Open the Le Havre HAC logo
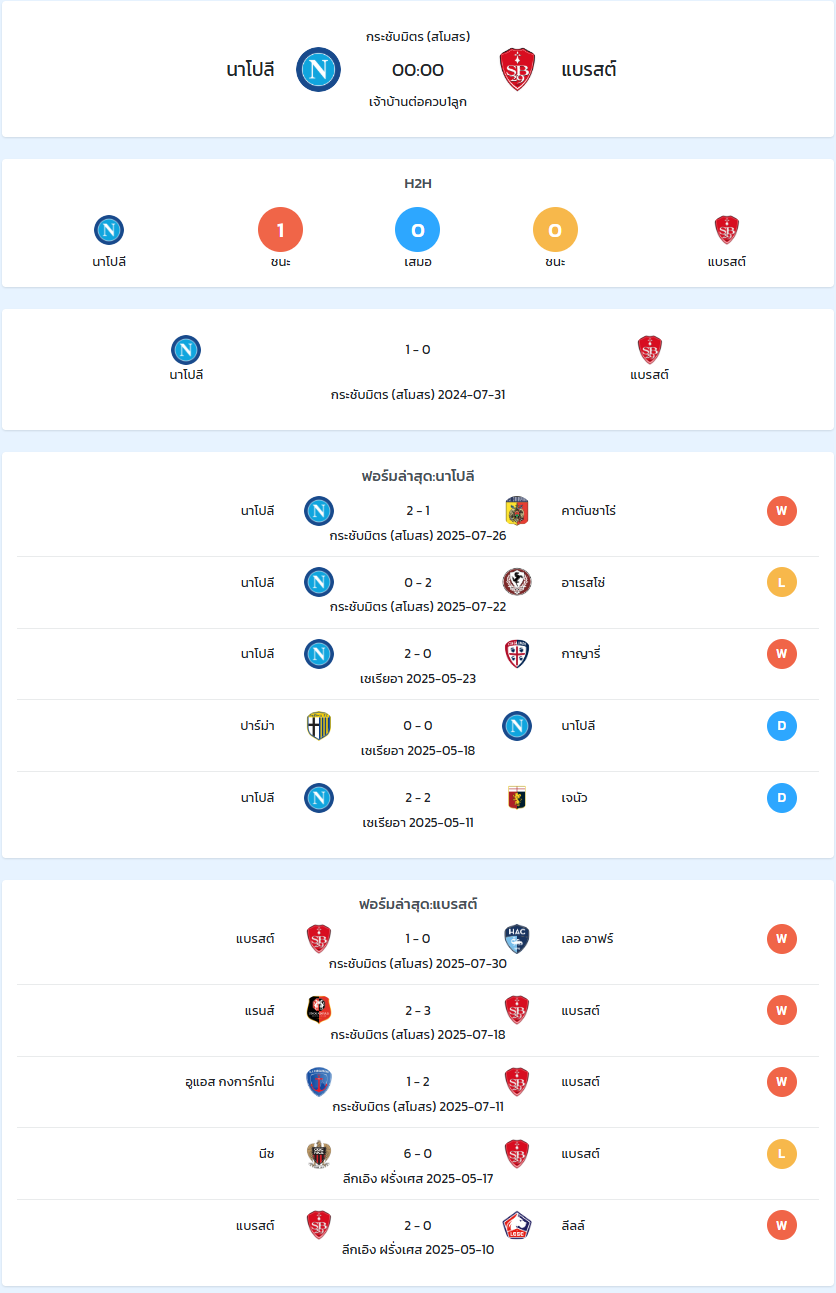Viewport: 836px width, 1293px height. click(x=517, y=939)
